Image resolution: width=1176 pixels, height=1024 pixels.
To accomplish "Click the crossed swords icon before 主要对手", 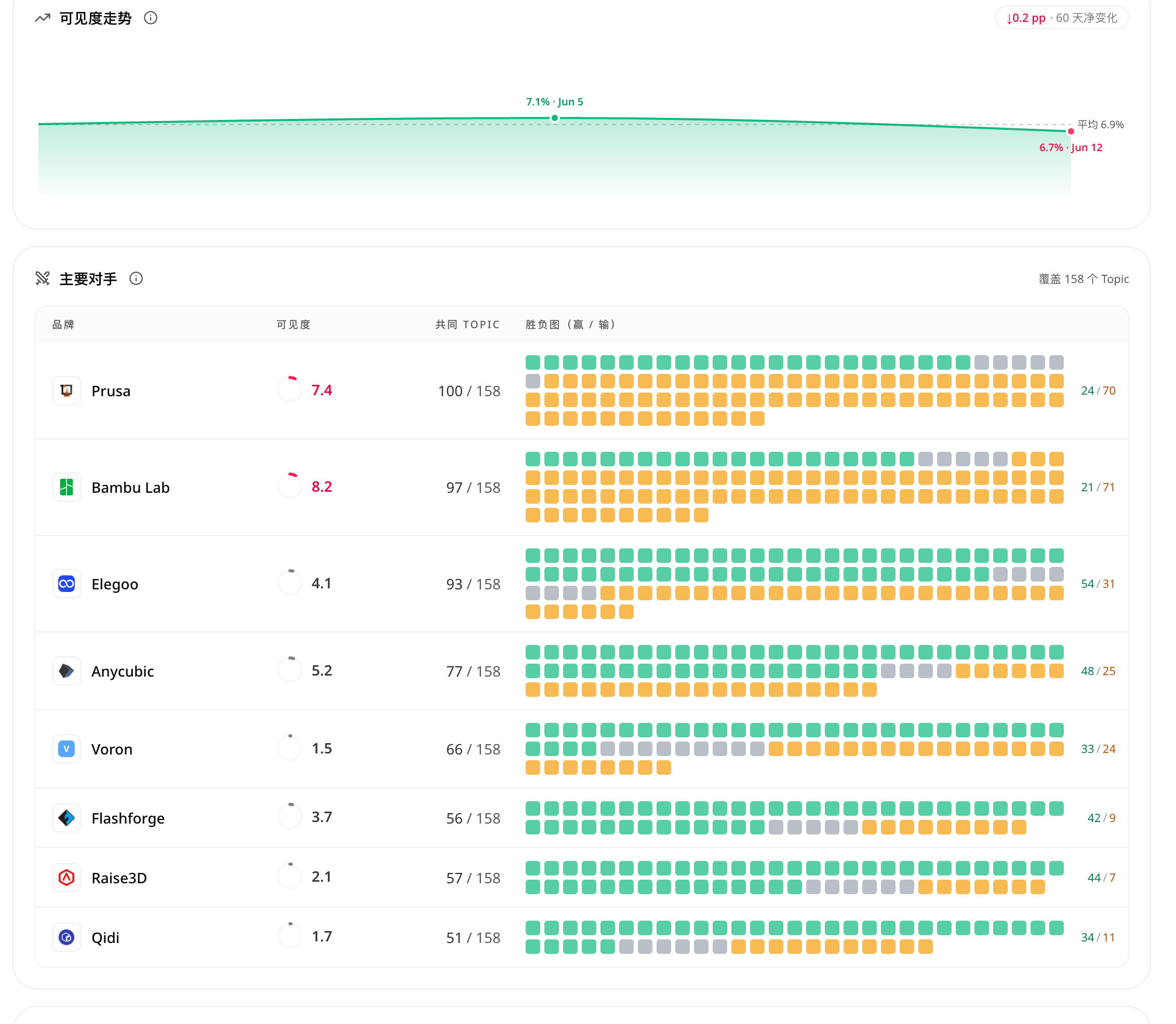I will click(43, 279).
